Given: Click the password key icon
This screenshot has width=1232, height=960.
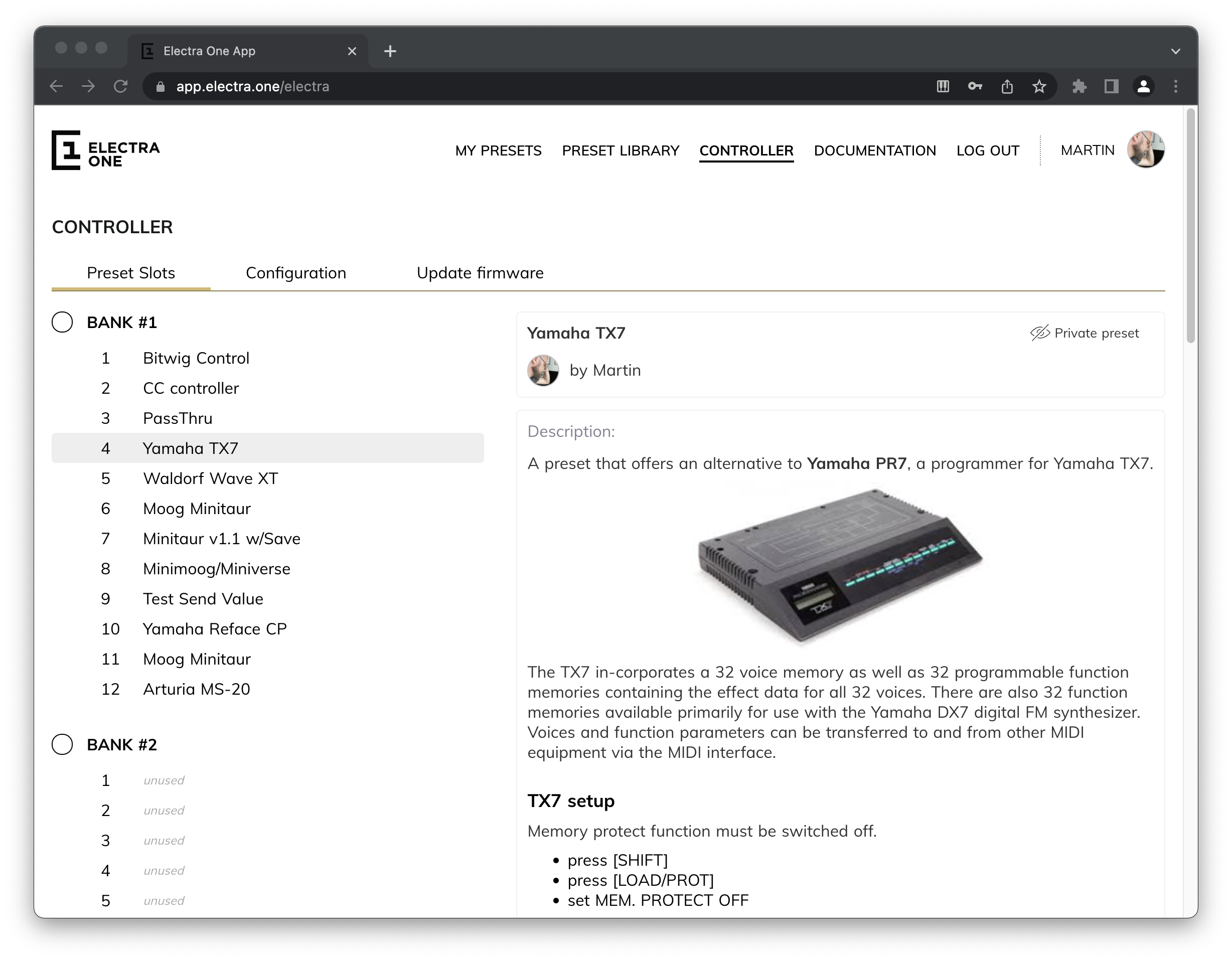Looking at the screenshot, I should [975, 86].
